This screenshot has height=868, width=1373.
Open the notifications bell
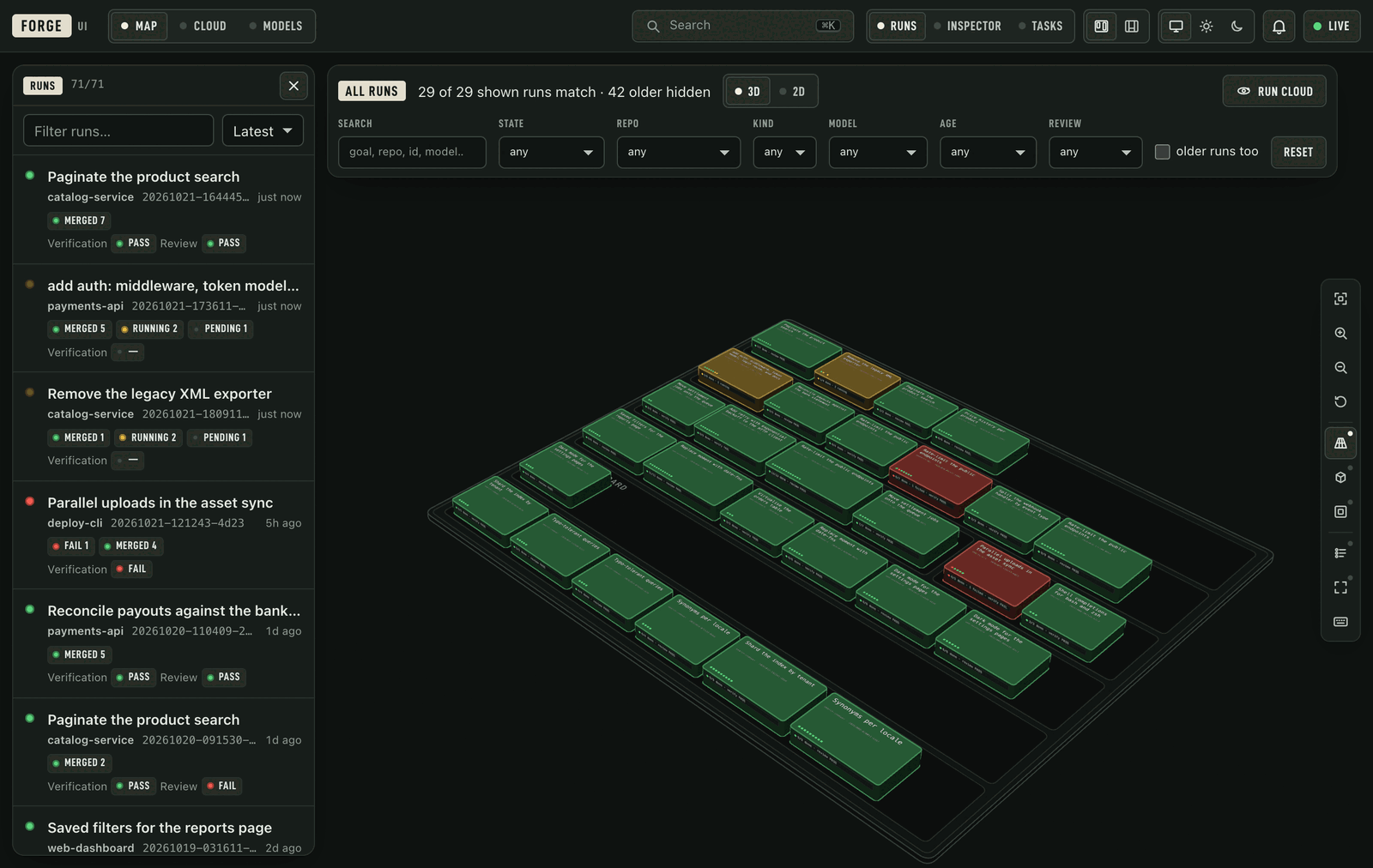coord(1279,27)
